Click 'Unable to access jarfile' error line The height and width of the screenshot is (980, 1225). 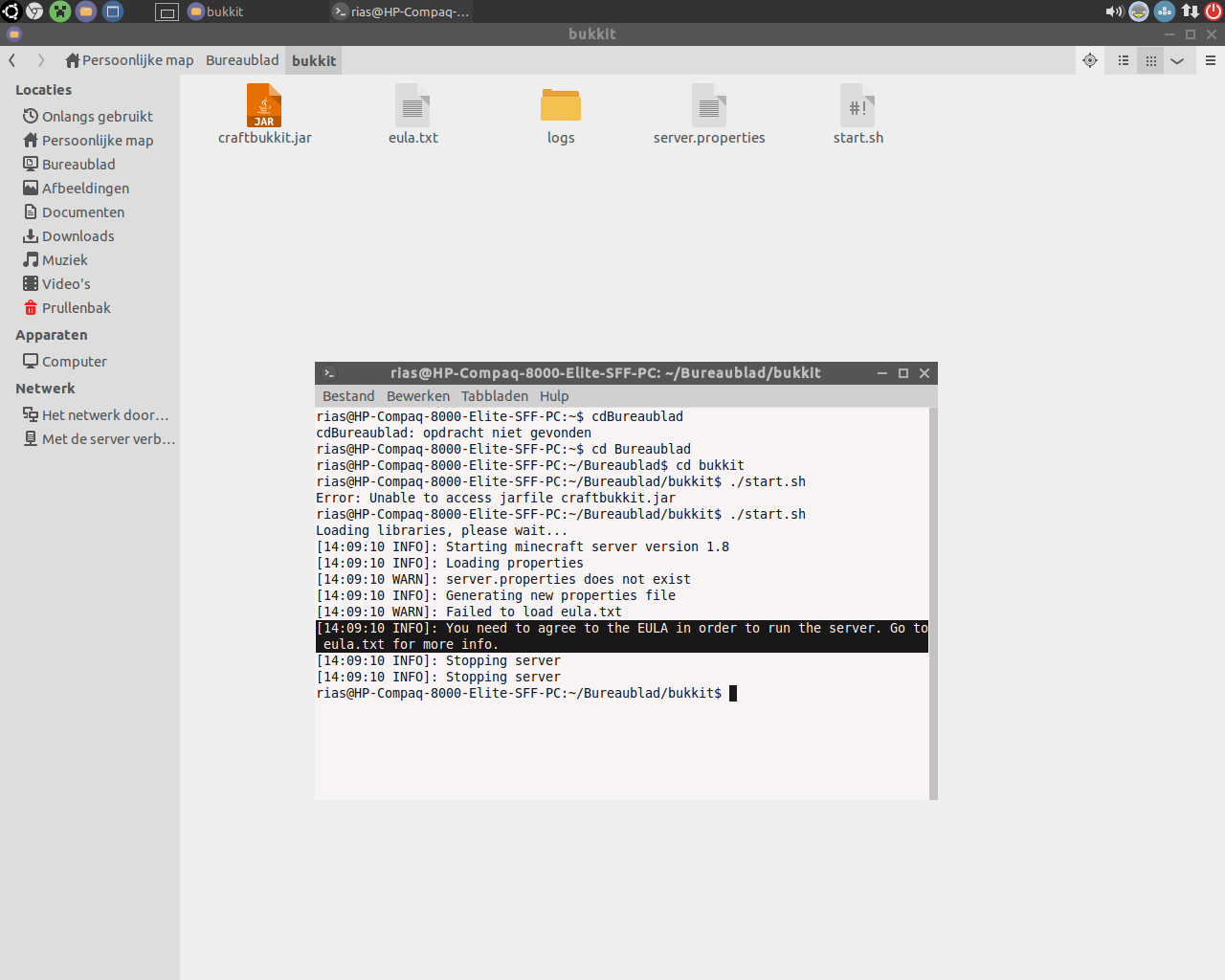496,498
